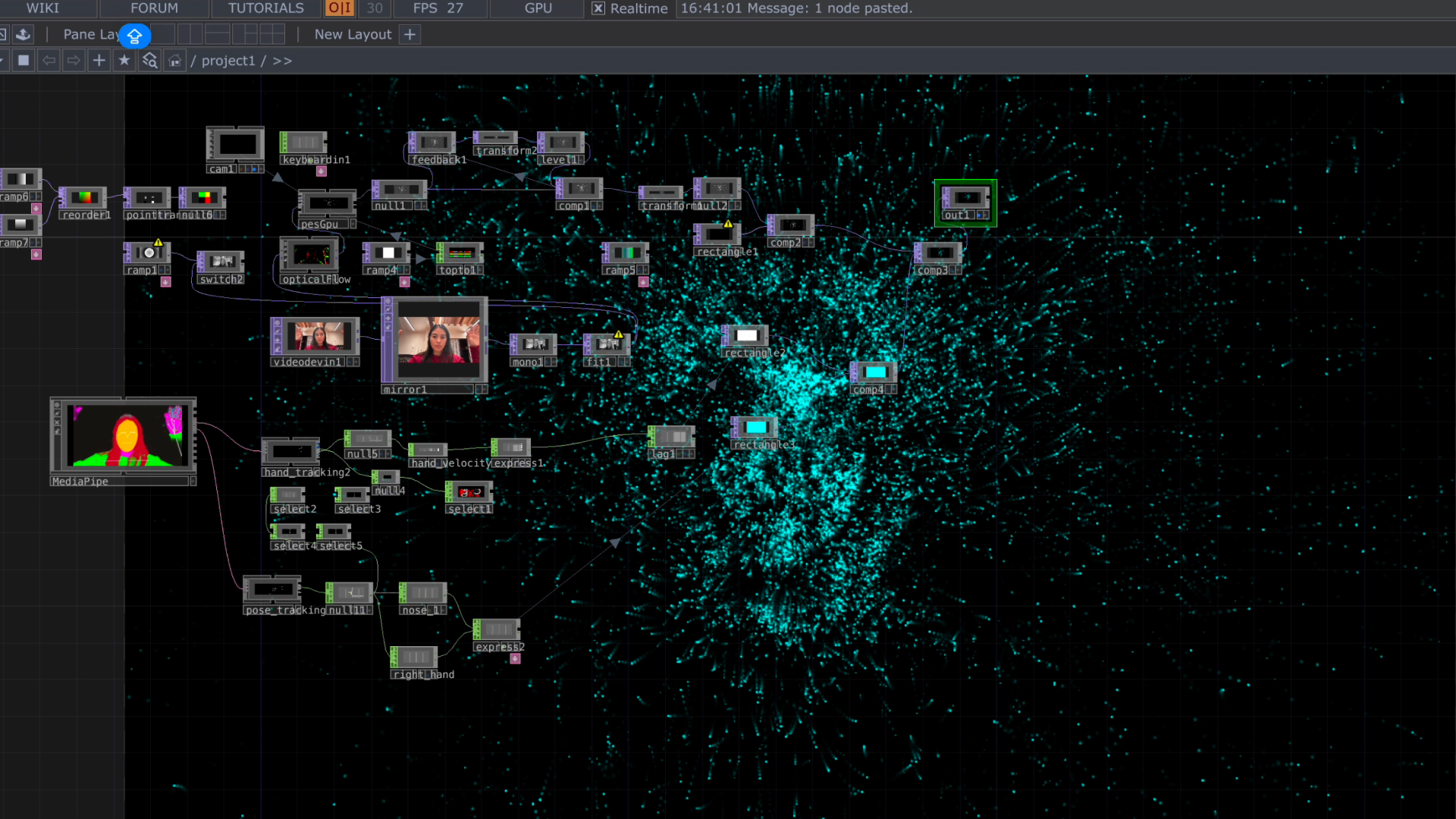Open the operator search magnifier icon
The image size is (1456, 819).
[149, 61]
